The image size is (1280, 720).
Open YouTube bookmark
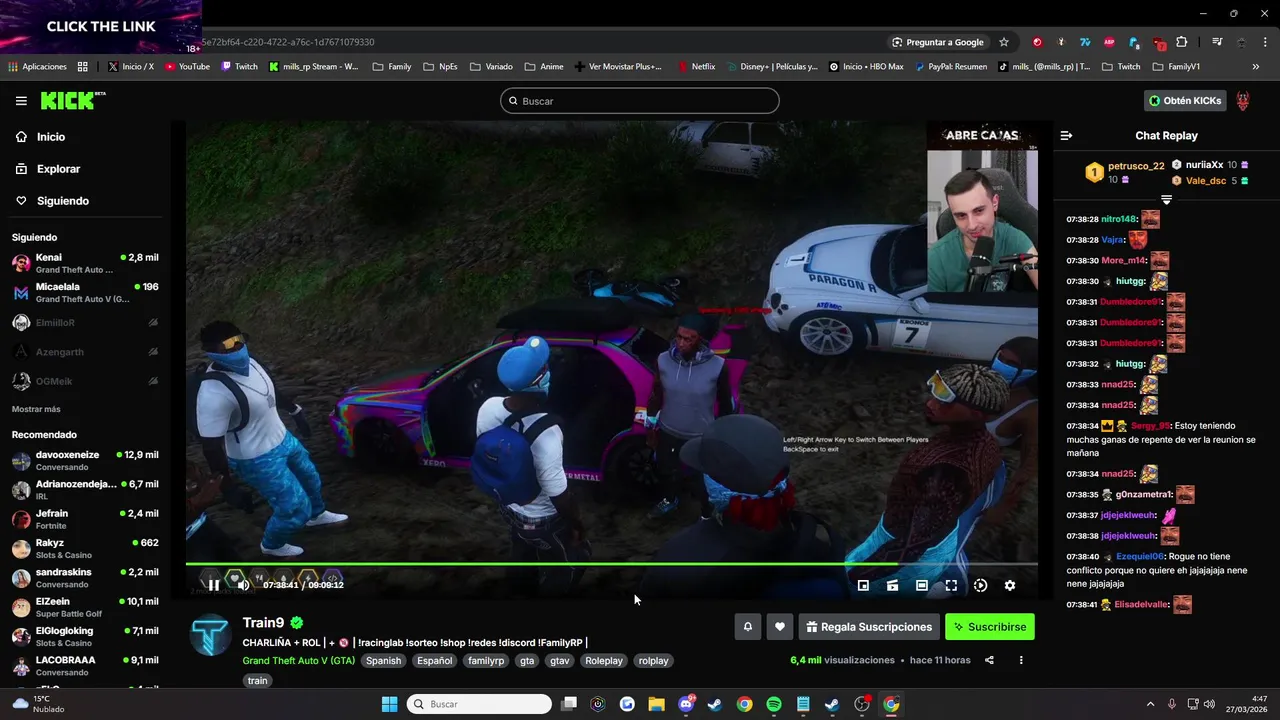pyautogui.click(x=187, y=67)
